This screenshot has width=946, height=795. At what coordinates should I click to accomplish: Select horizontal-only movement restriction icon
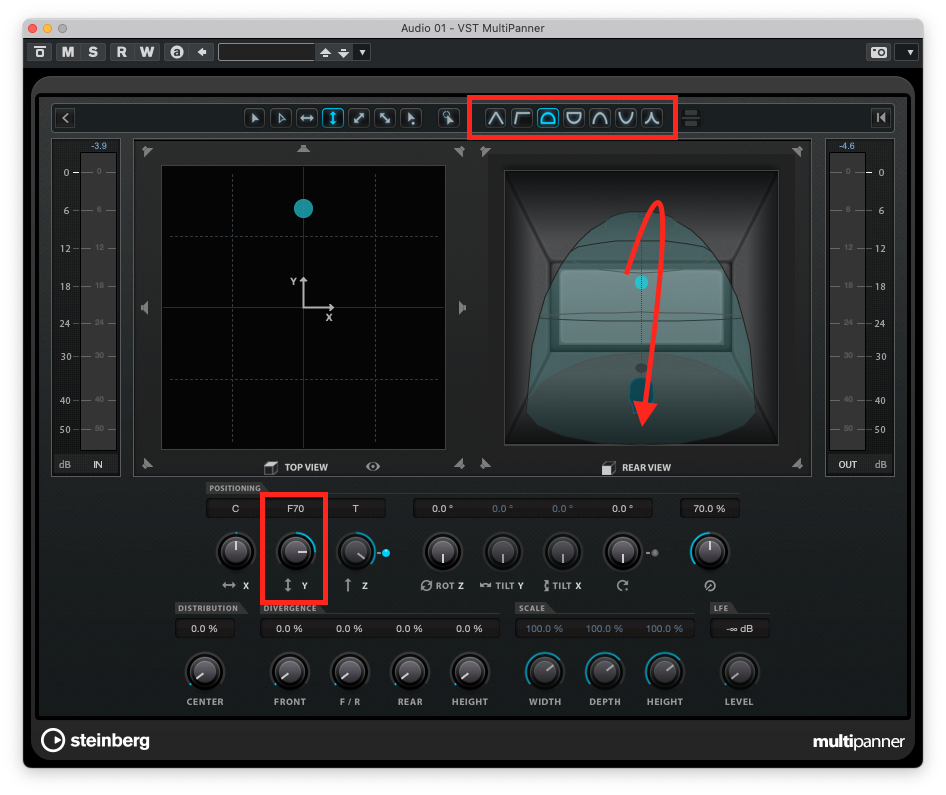pos(307,118)
